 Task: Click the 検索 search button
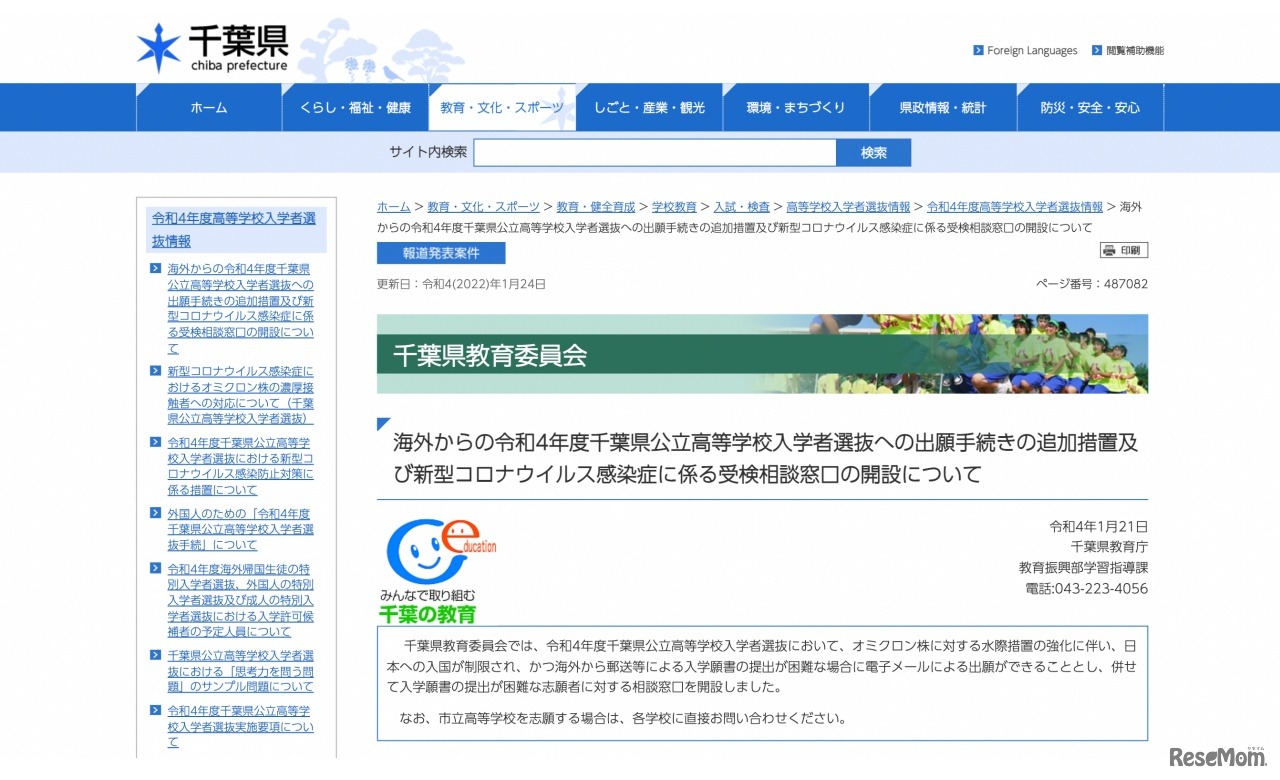[x=873, y=151]
